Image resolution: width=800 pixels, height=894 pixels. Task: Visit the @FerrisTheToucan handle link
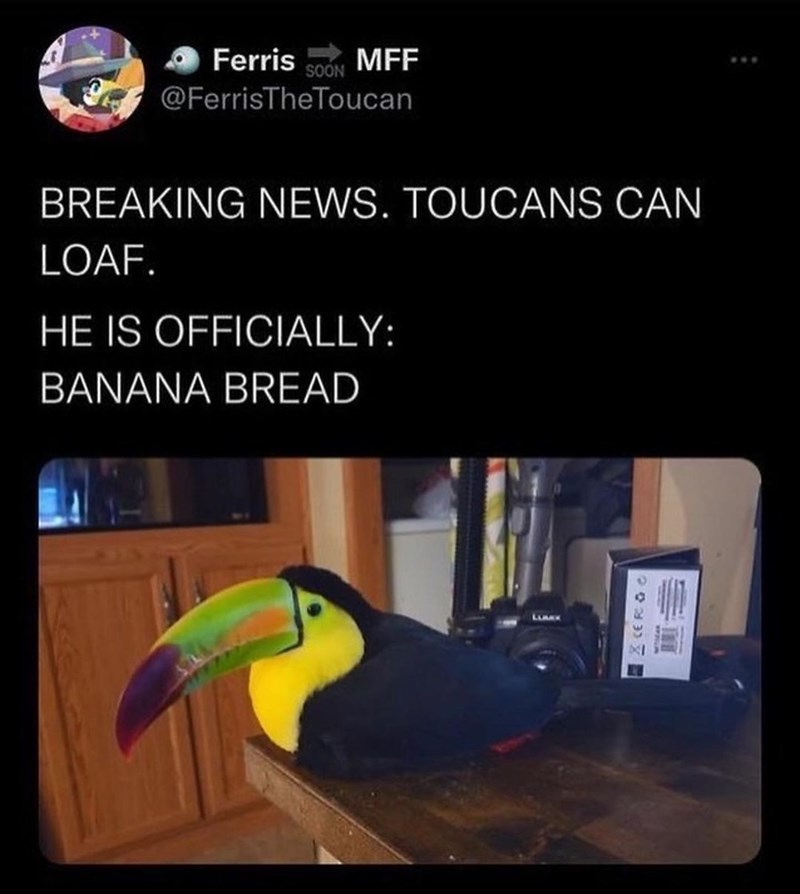coord(287,99)
